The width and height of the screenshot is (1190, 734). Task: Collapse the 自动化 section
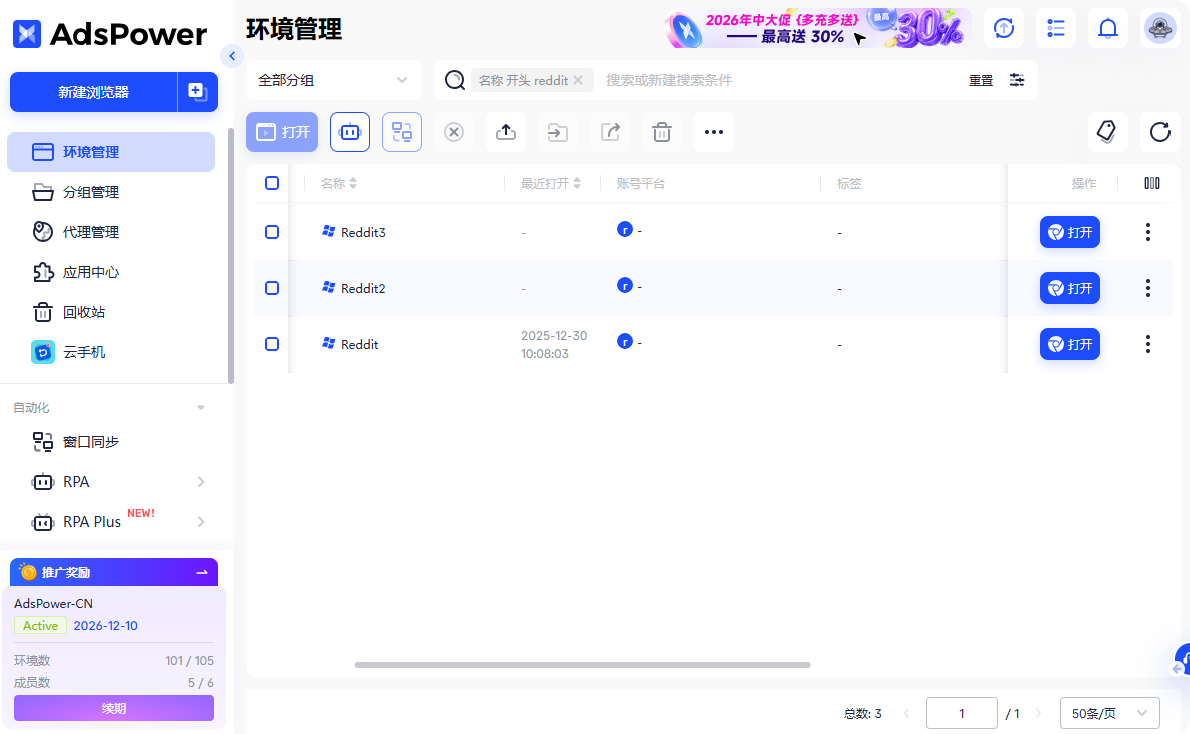[x=200, y=408]
